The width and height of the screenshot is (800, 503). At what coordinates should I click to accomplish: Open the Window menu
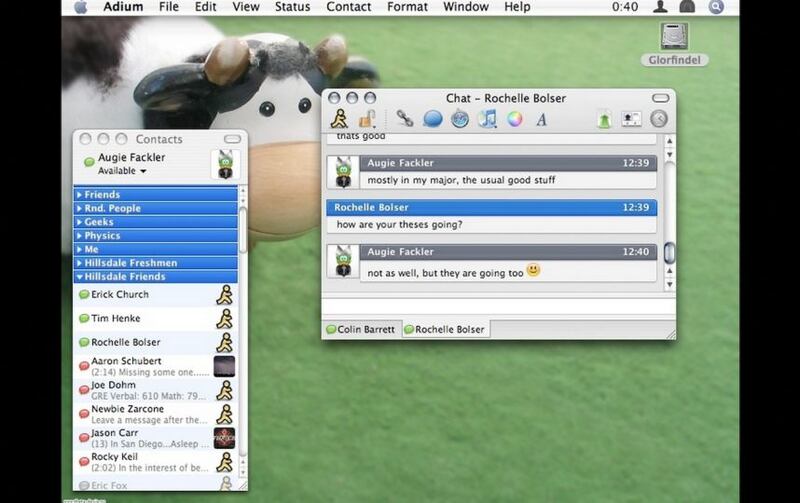466,7
